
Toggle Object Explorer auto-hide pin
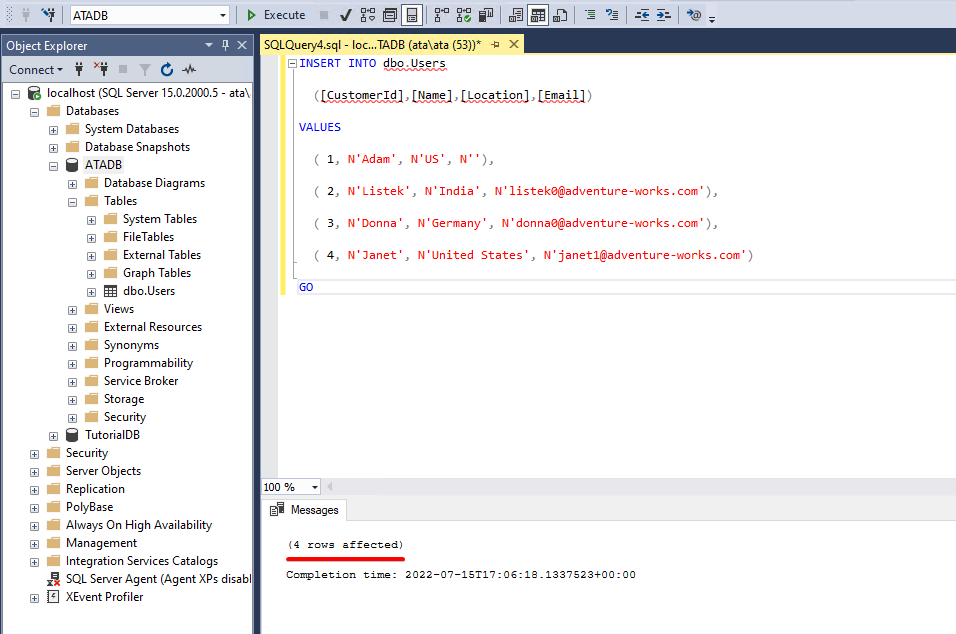point(226,45)
